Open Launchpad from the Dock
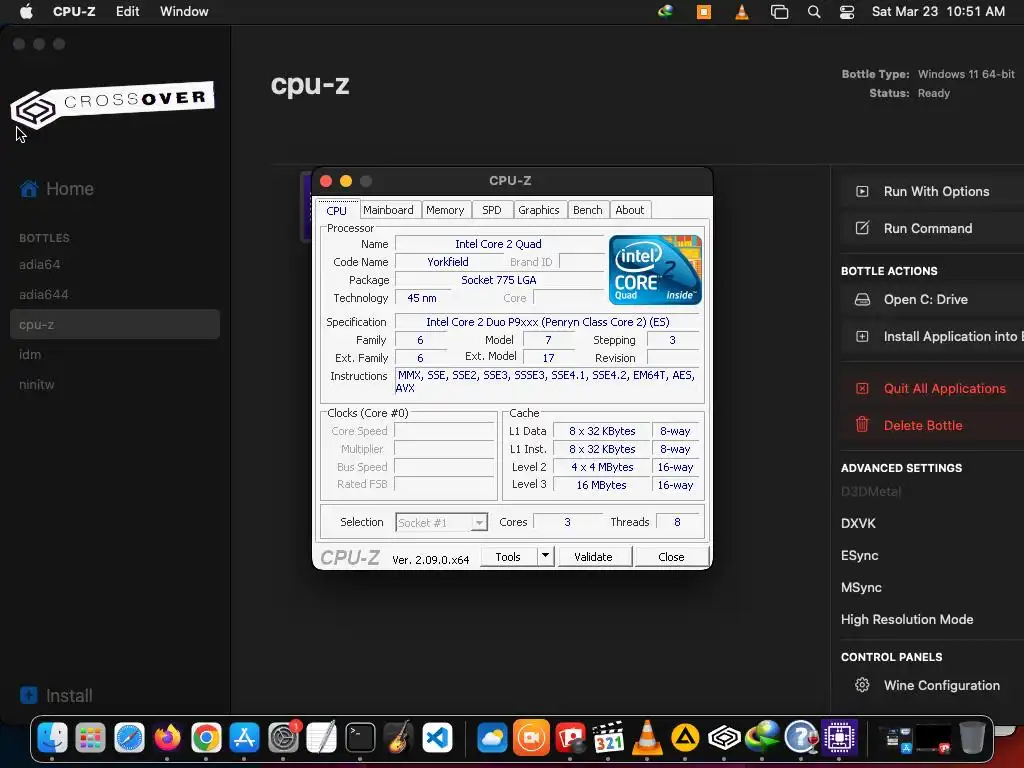Image resolution: width=1024 pixels, height=768 pixels. pos(90,738)
